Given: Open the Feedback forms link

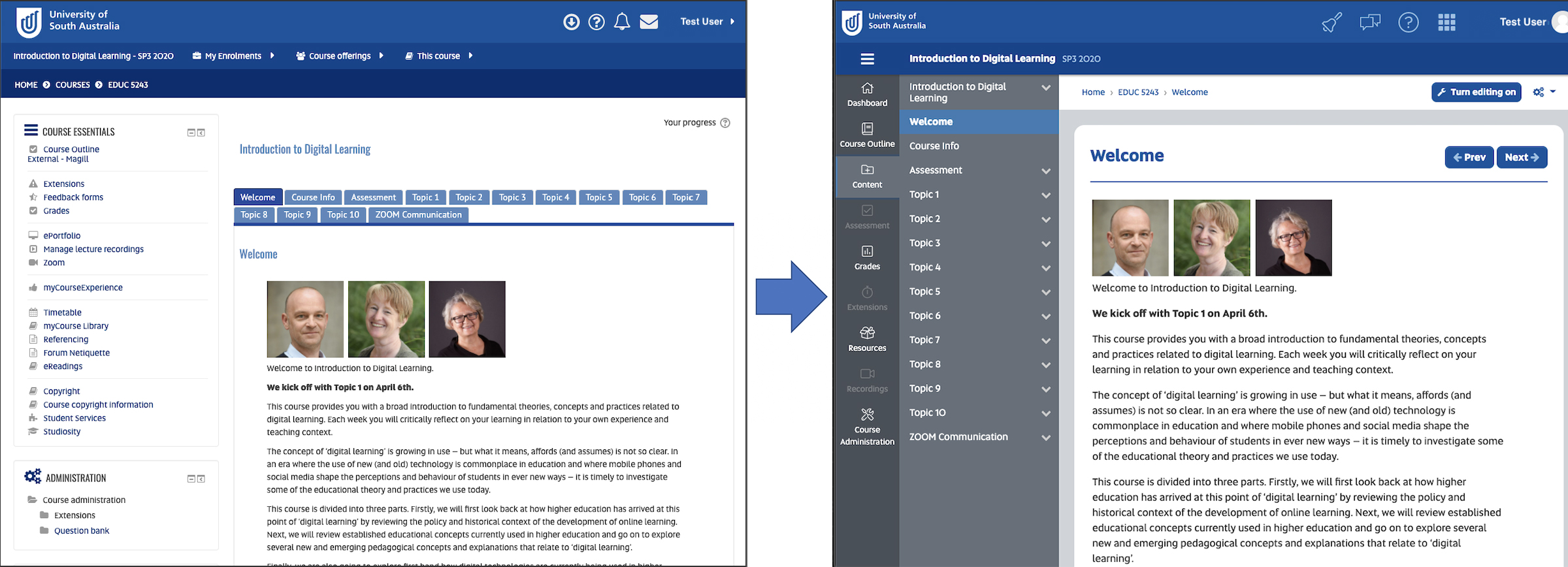Looking at the screenshot, I should [x=73, y=197].
